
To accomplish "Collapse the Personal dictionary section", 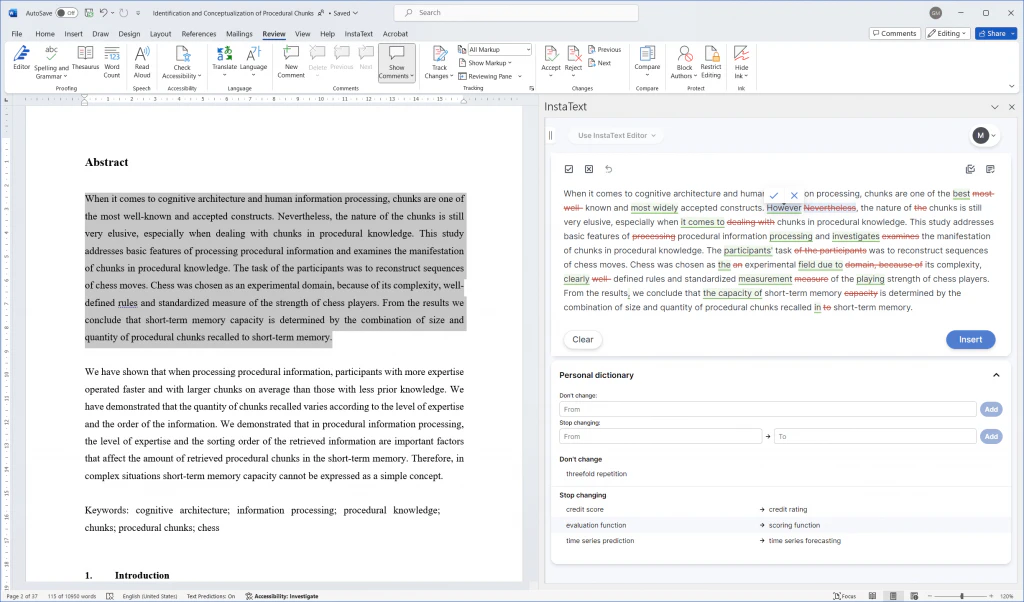I will 996,375.
